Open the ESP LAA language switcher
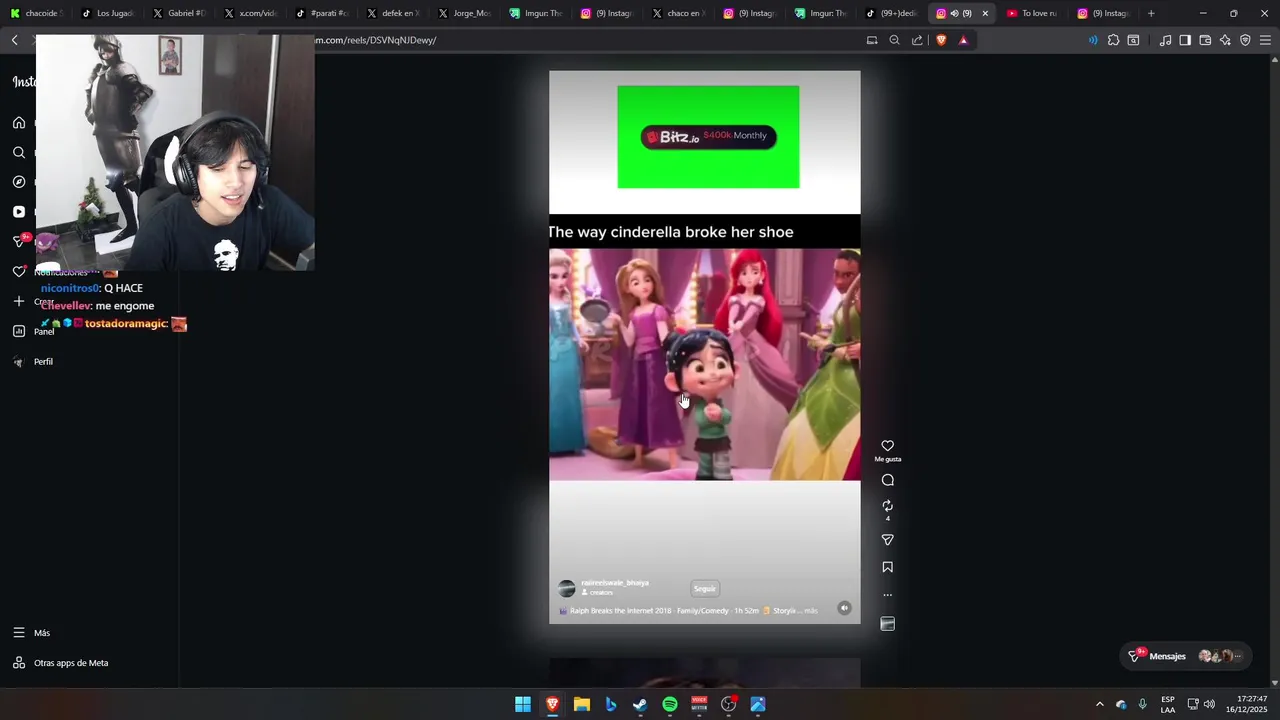 pos(1167,704)
